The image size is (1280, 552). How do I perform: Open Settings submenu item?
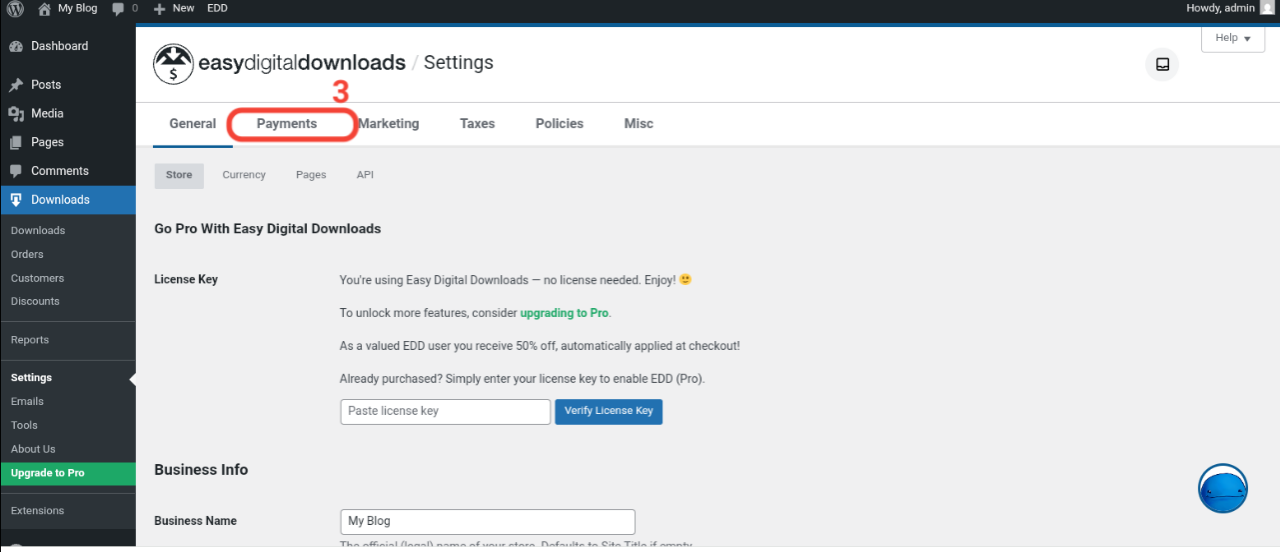(31, 378)
